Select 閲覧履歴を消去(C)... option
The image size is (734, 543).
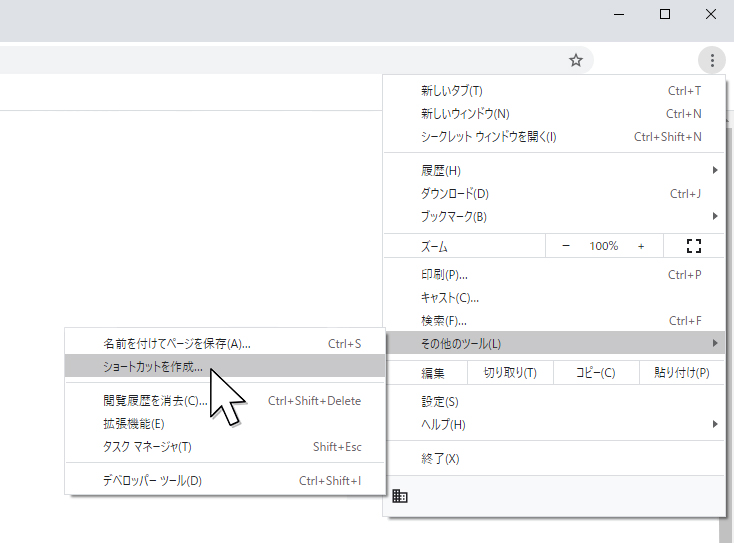pyautogui.click(x=155, y=401)
